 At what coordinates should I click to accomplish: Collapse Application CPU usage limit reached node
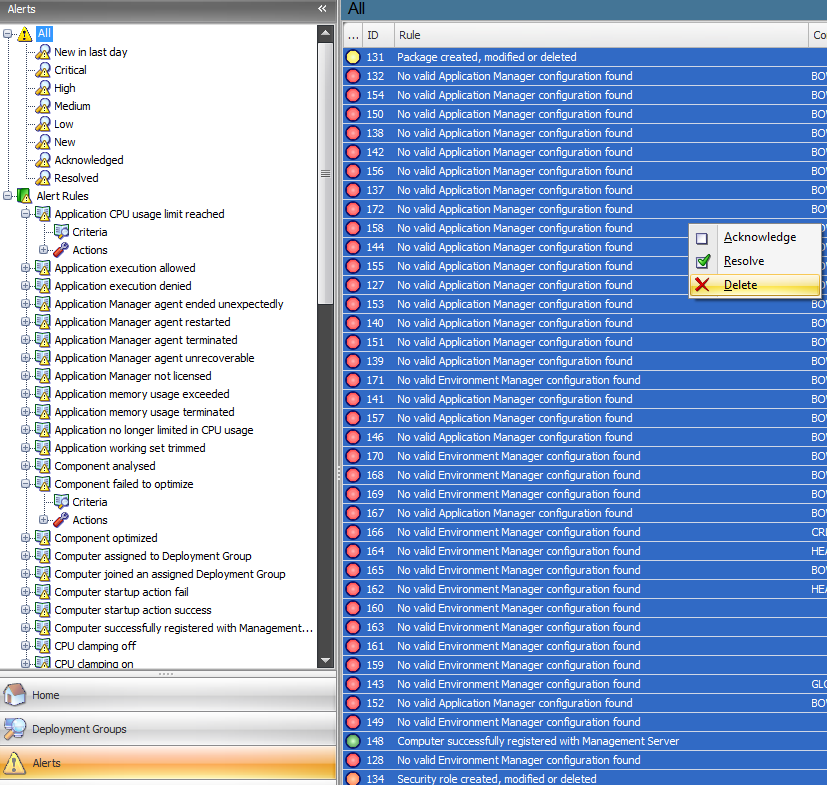coord(25,214)
